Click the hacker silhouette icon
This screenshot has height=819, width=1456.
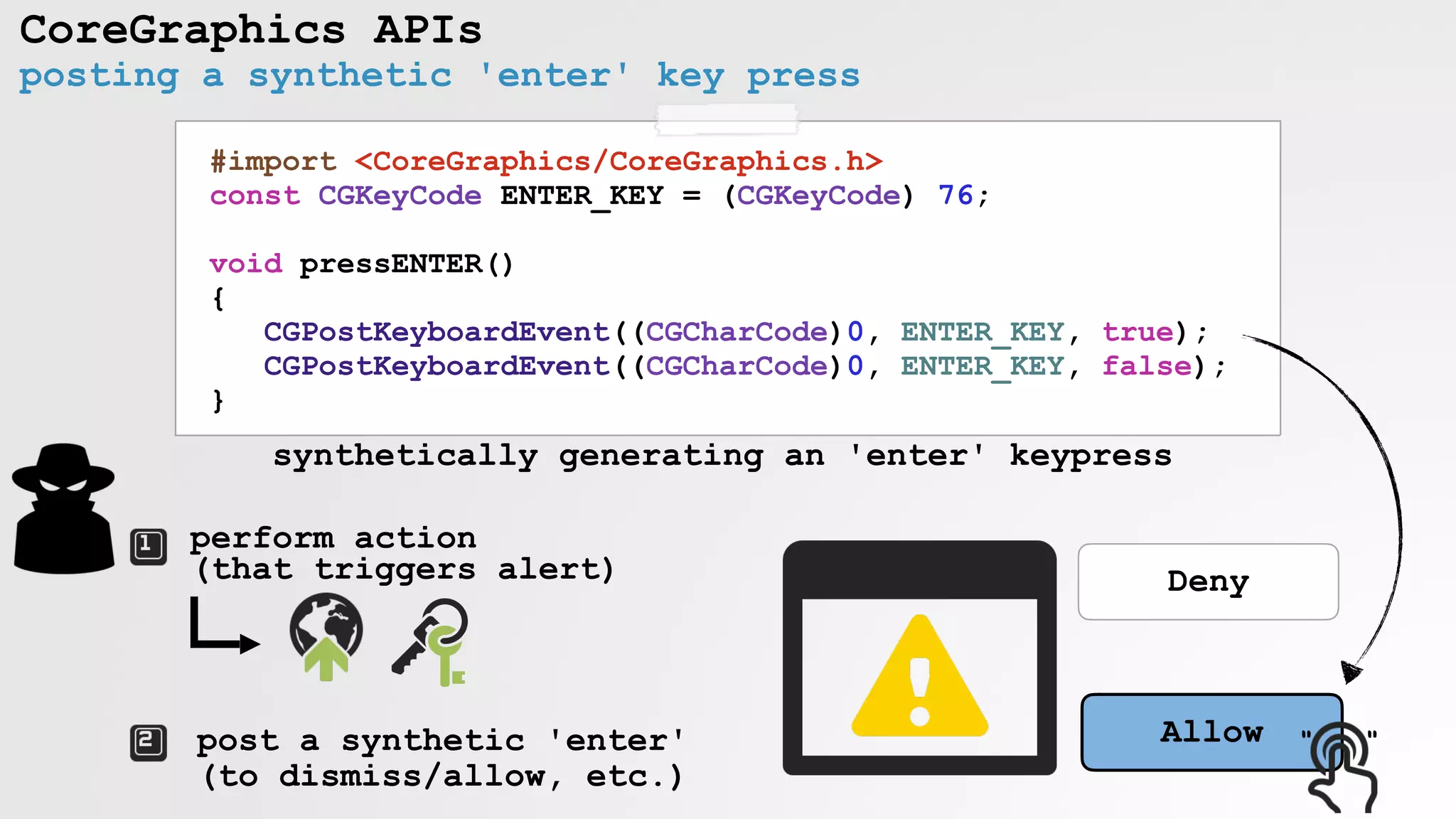click(x=63, y=508)
